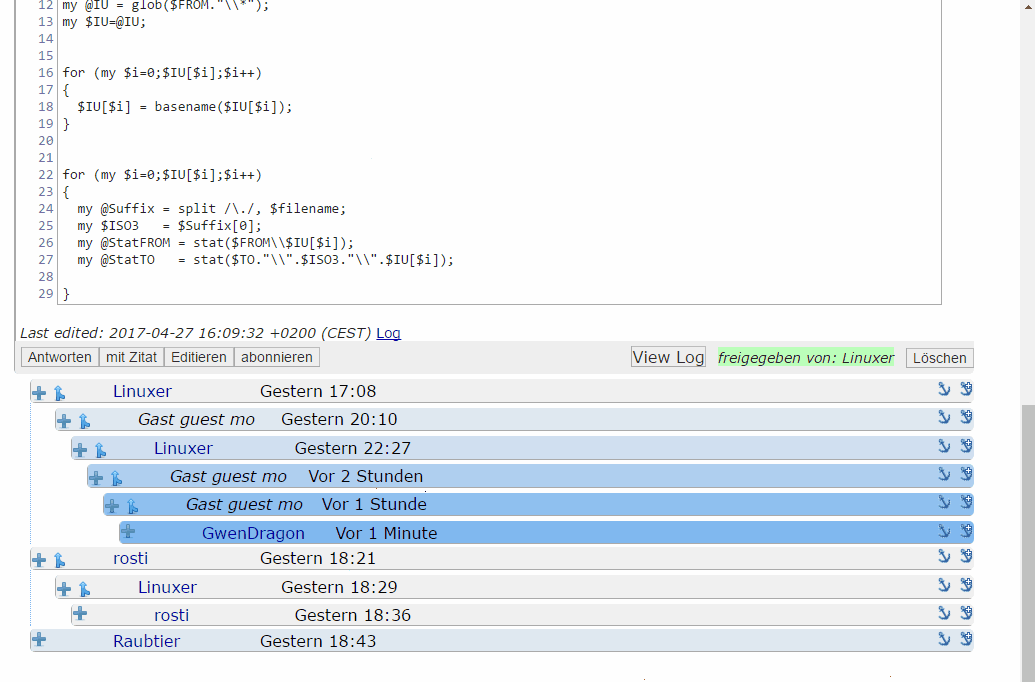Click anchor-plus icon on Raubtier row
This screenshot has height=682, width=1035.
[966, 638]
